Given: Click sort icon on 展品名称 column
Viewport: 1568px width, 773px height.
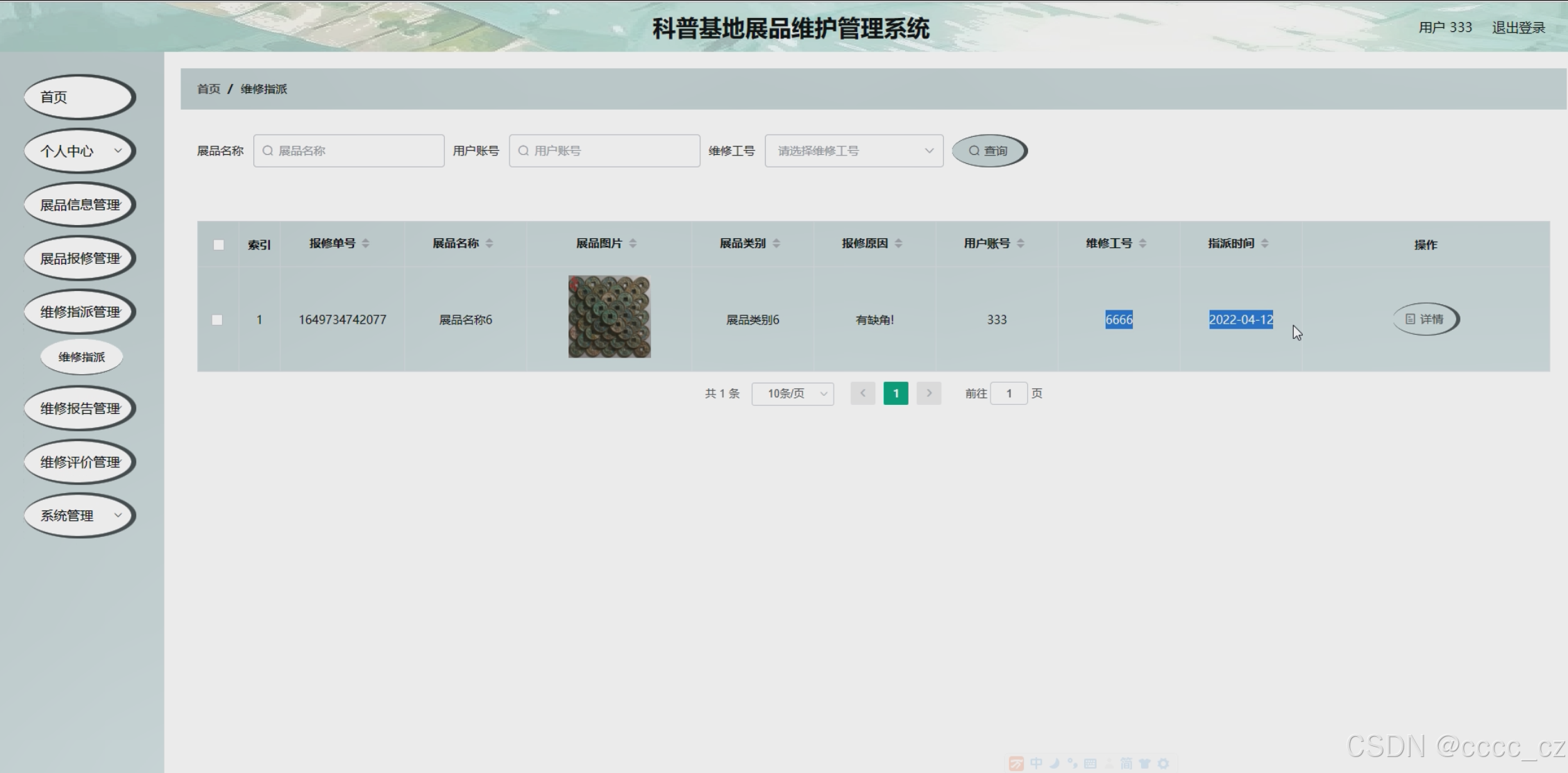Looking at the screenshot, I should pos(489,243).
